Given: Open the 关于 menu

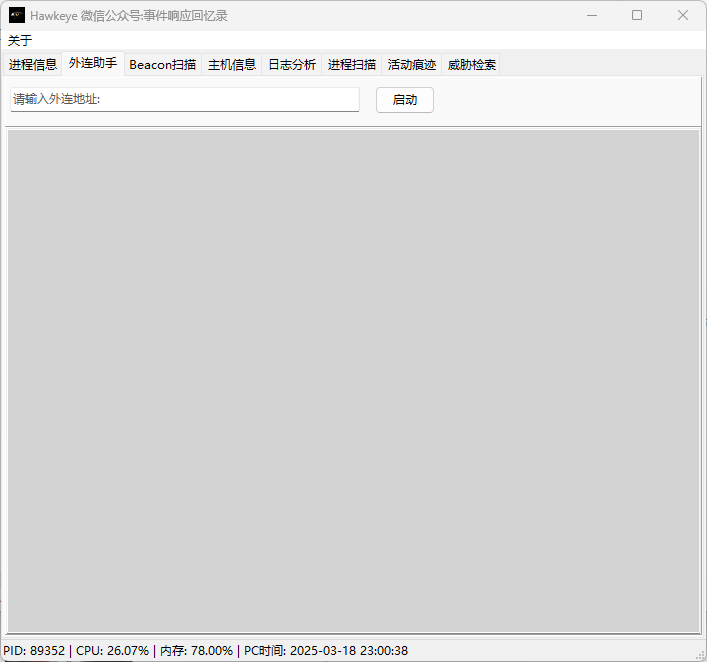Looking at the screenshot, I should 20,41.
